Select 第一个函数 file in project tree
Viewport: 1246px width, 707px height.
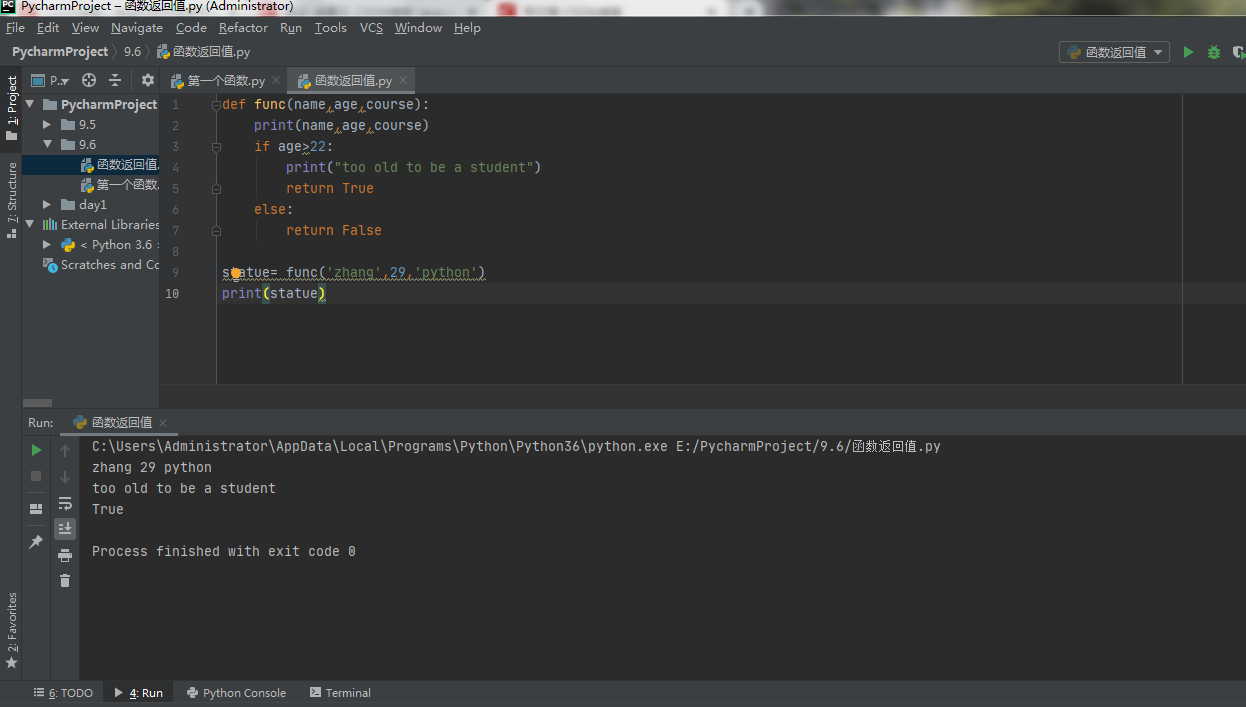[91, 185]
